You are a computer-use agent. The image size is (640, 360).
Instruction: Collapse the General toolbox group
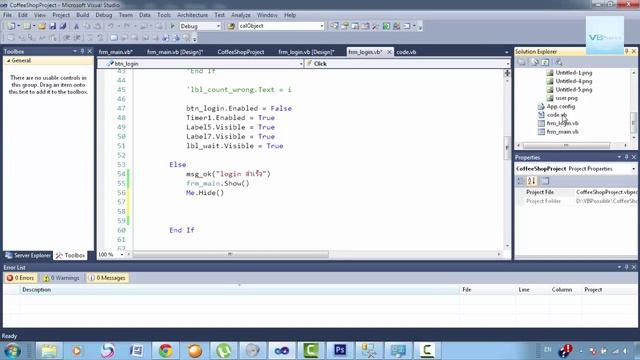click(x=9, y=60)
